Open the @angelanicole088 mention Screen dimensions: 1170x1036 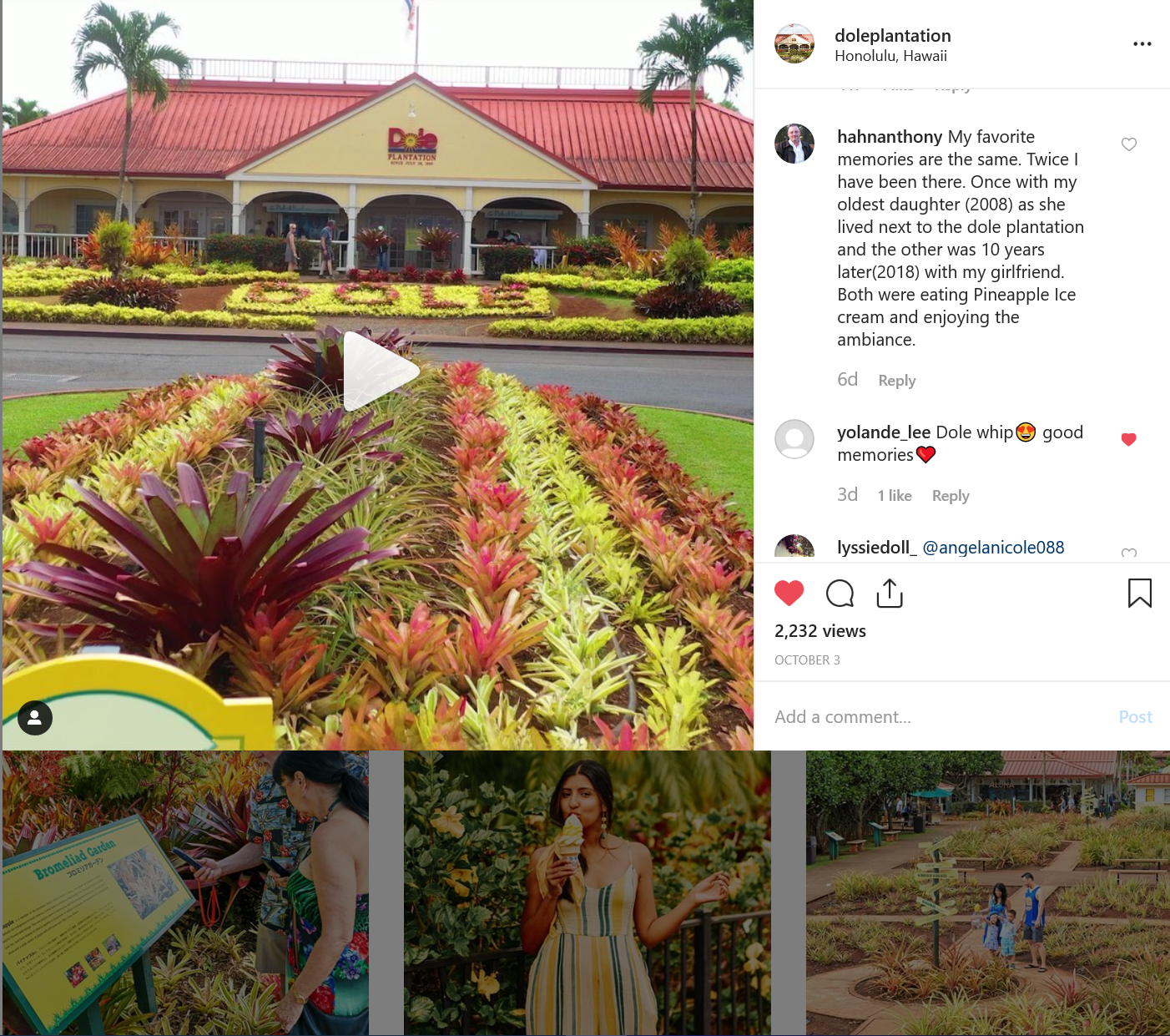[x=993, y=548]
